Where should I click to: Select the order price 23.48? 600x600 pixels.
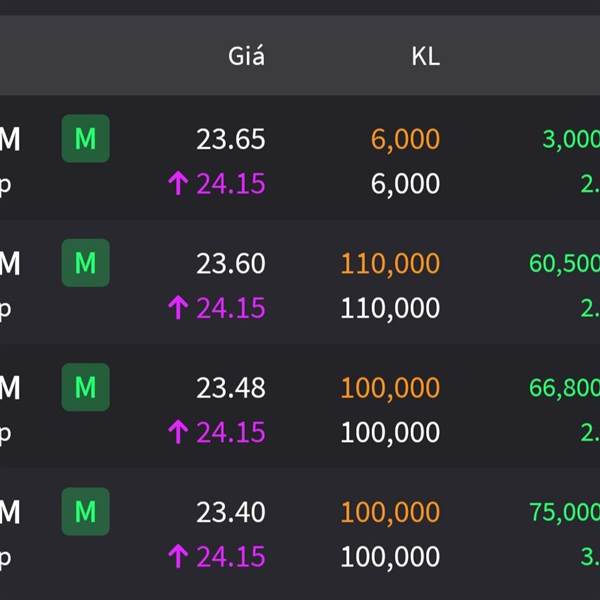(231, 387)
